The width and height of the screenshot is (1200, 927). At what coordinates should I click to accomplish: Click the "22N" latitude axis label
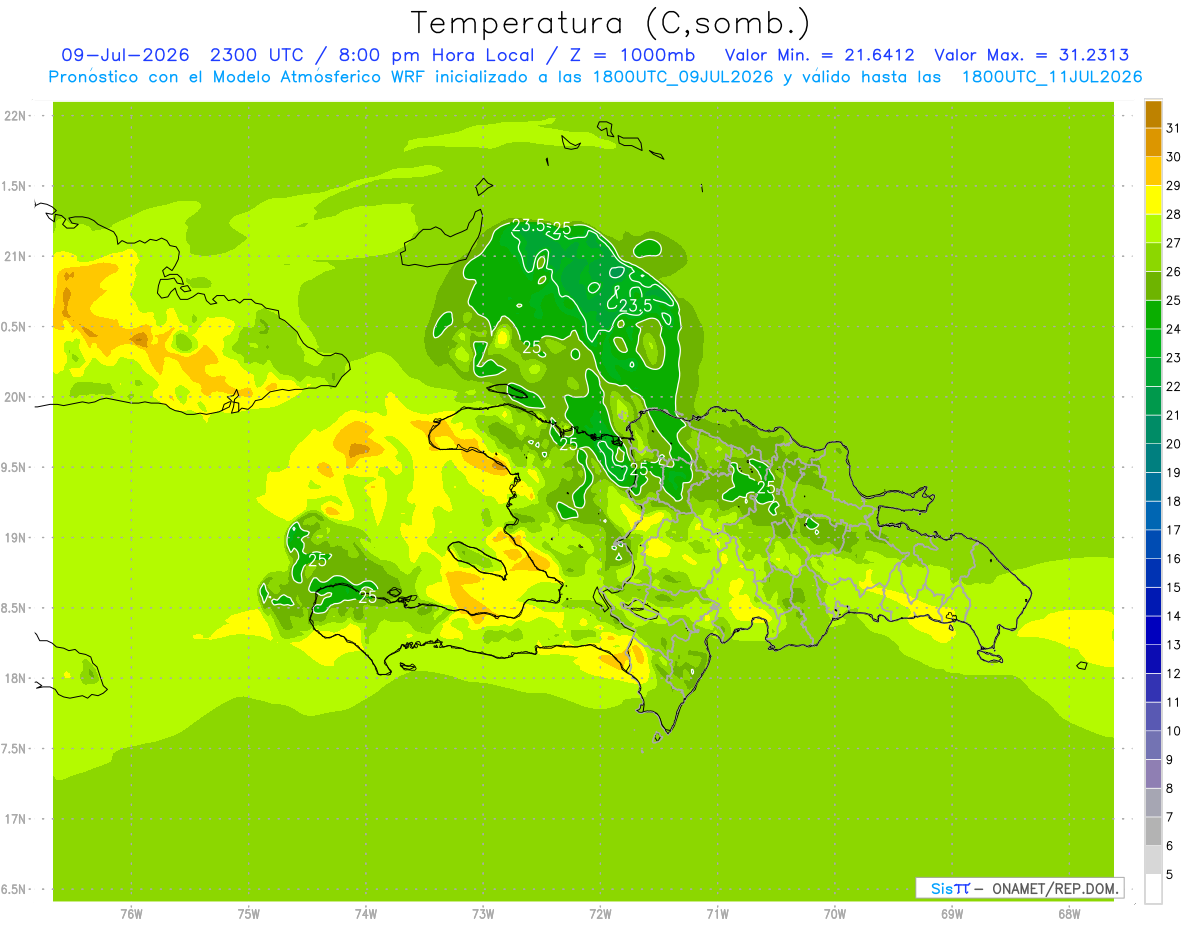click(14, 116)
